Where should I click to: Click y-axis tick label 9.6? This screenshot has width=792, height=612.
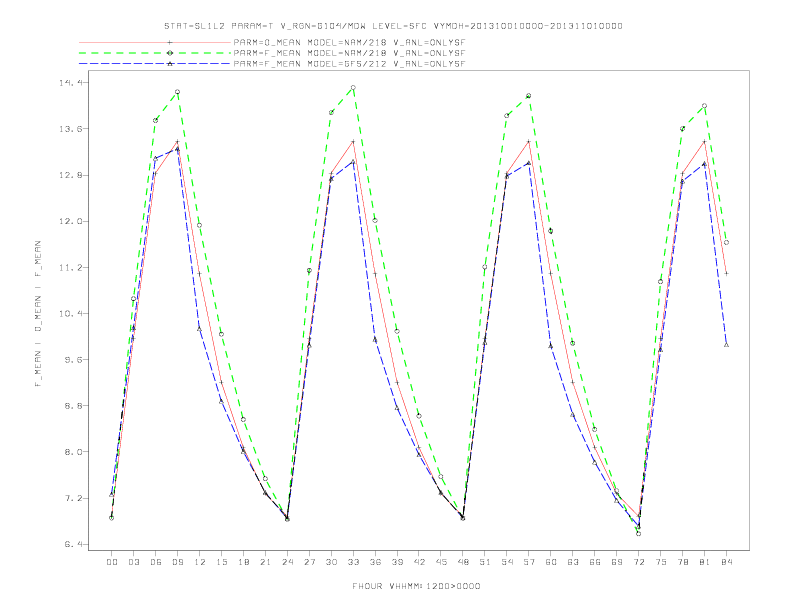coord(74,360)
